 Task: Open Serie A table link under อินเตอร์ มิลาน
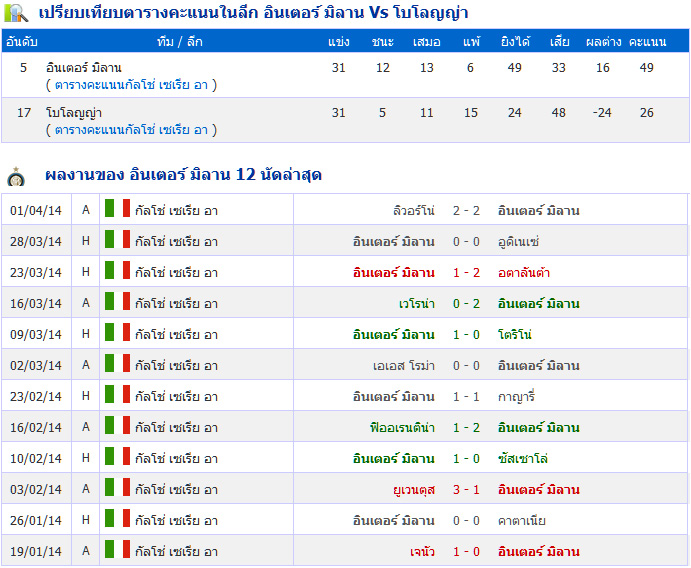(131, 85)
